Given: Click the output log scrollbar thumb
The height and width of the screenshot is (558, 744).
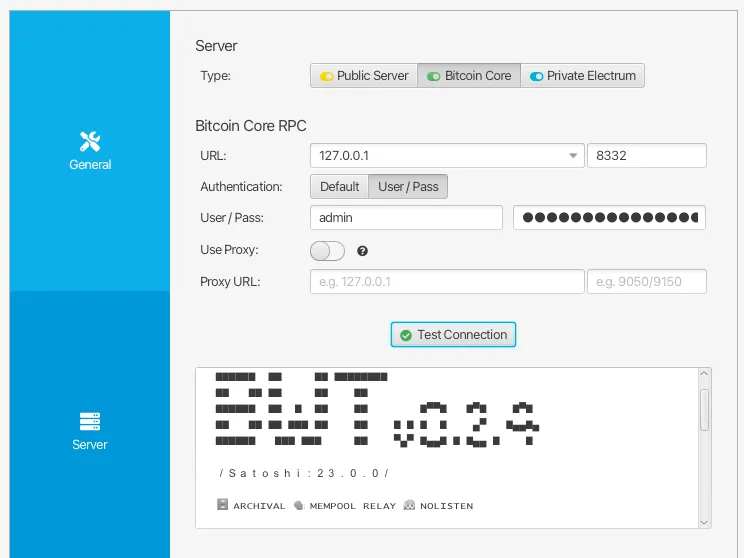Looking at the screenshot, I should (704, 410).
